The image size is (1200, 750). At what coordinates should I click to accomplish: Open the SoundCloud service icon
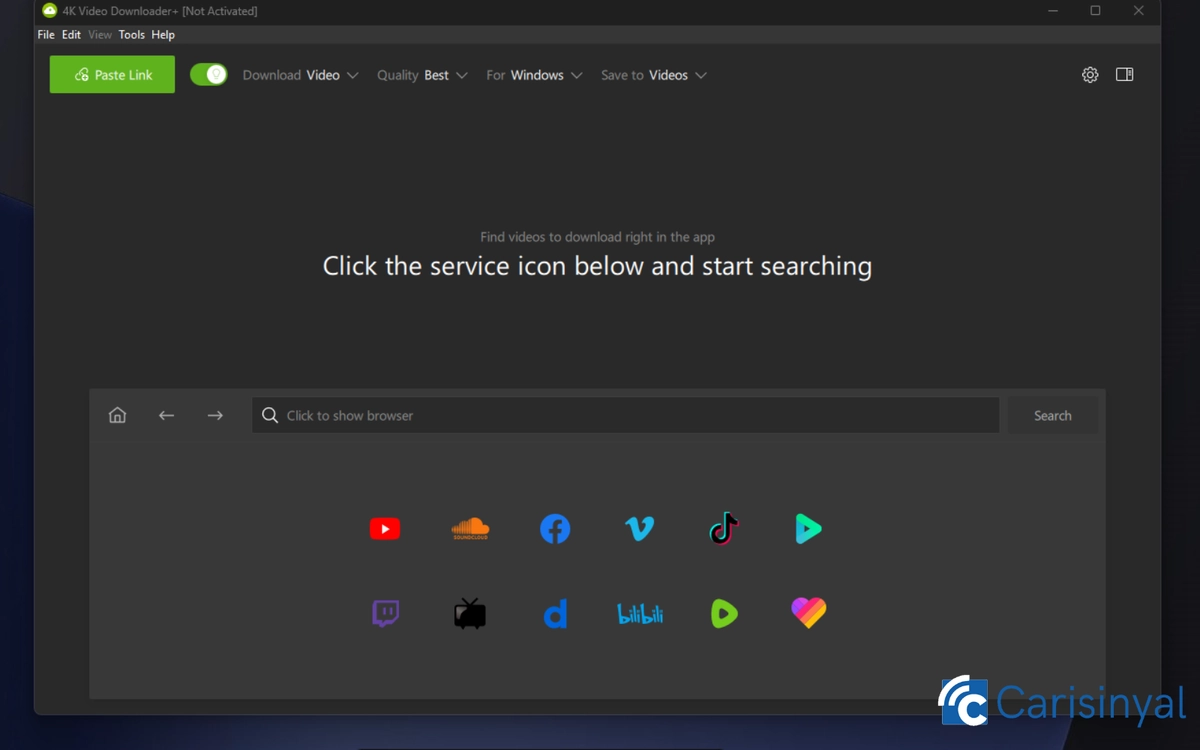[x=470, y=529]
